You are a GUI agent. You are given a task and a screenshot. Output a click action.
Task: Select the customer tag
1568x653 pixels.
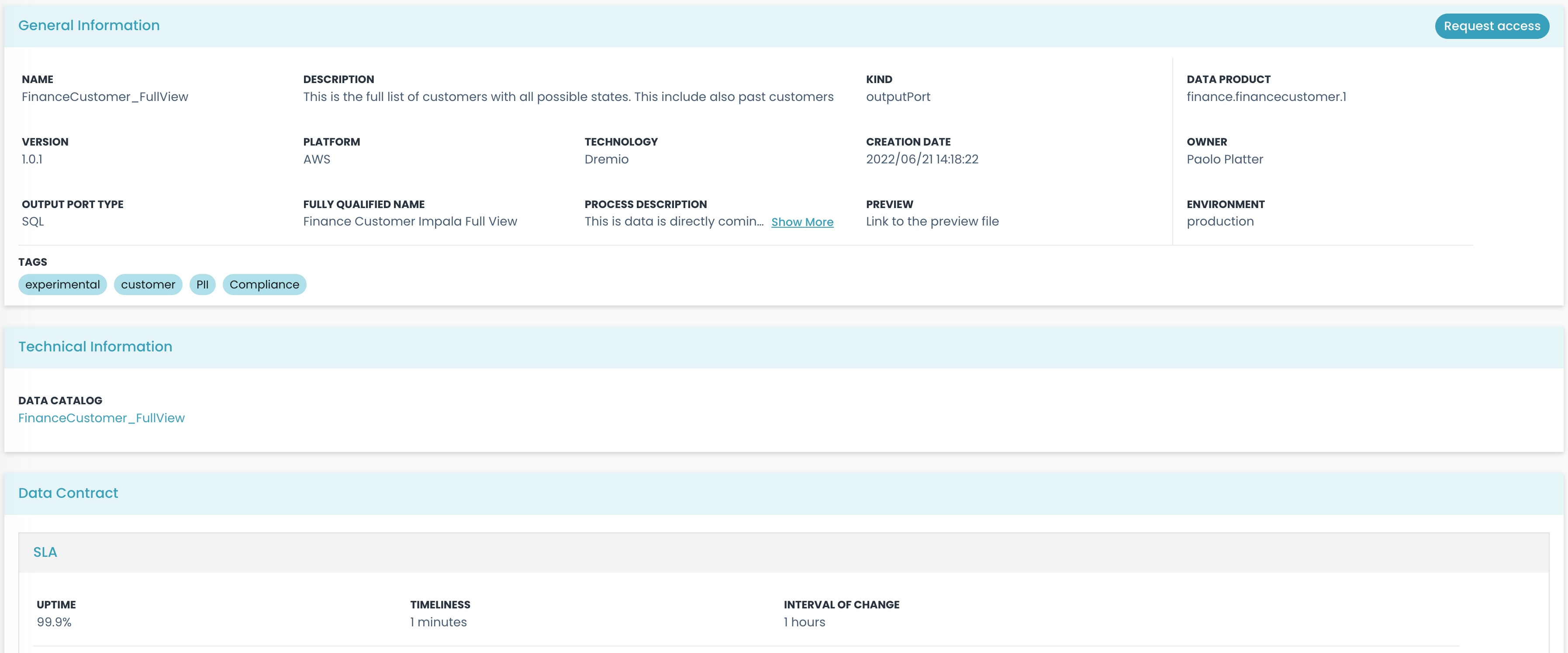(x=148, y=284)
